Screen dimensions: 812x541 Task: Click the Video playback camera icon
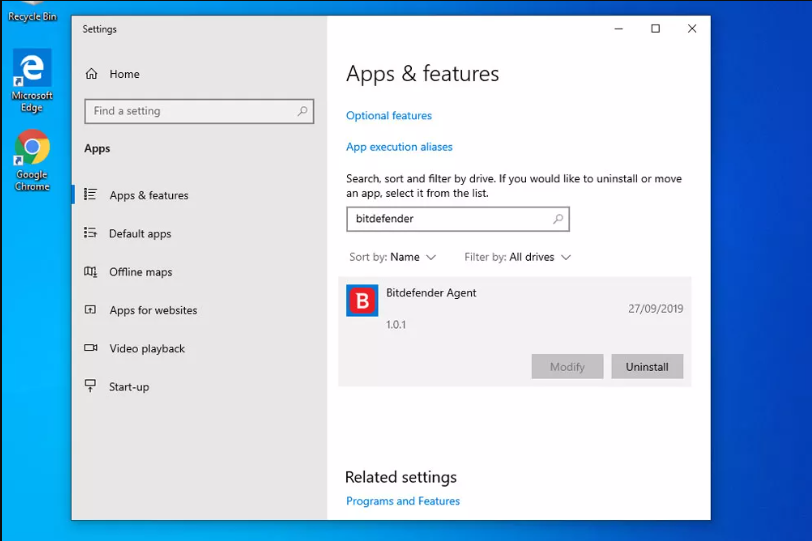click(91, 348)
